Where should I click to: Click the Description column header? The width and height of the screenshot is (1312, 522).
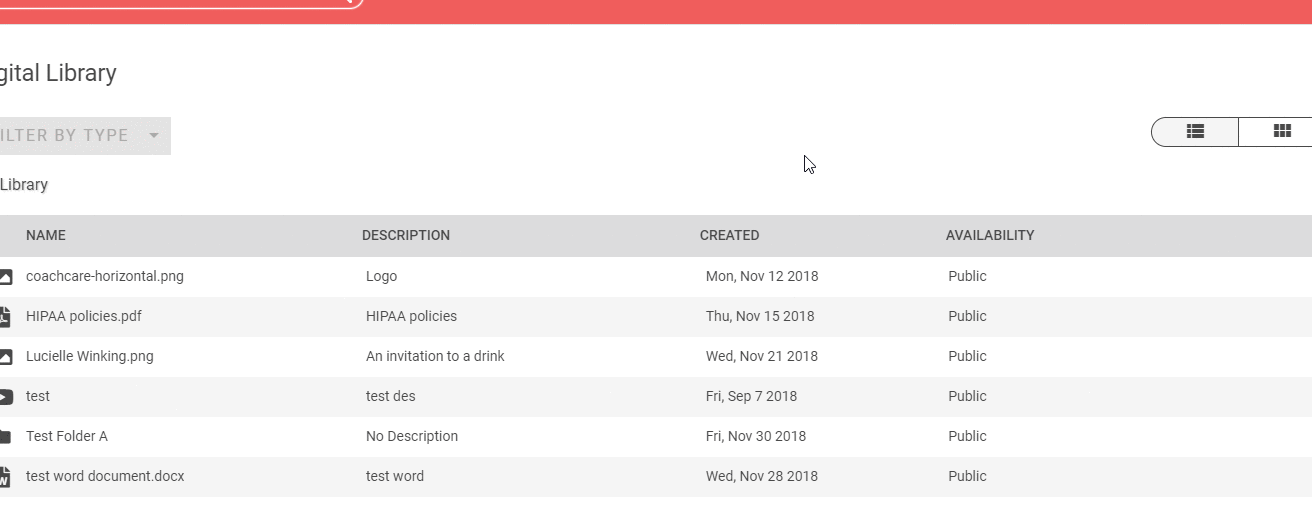406,236
